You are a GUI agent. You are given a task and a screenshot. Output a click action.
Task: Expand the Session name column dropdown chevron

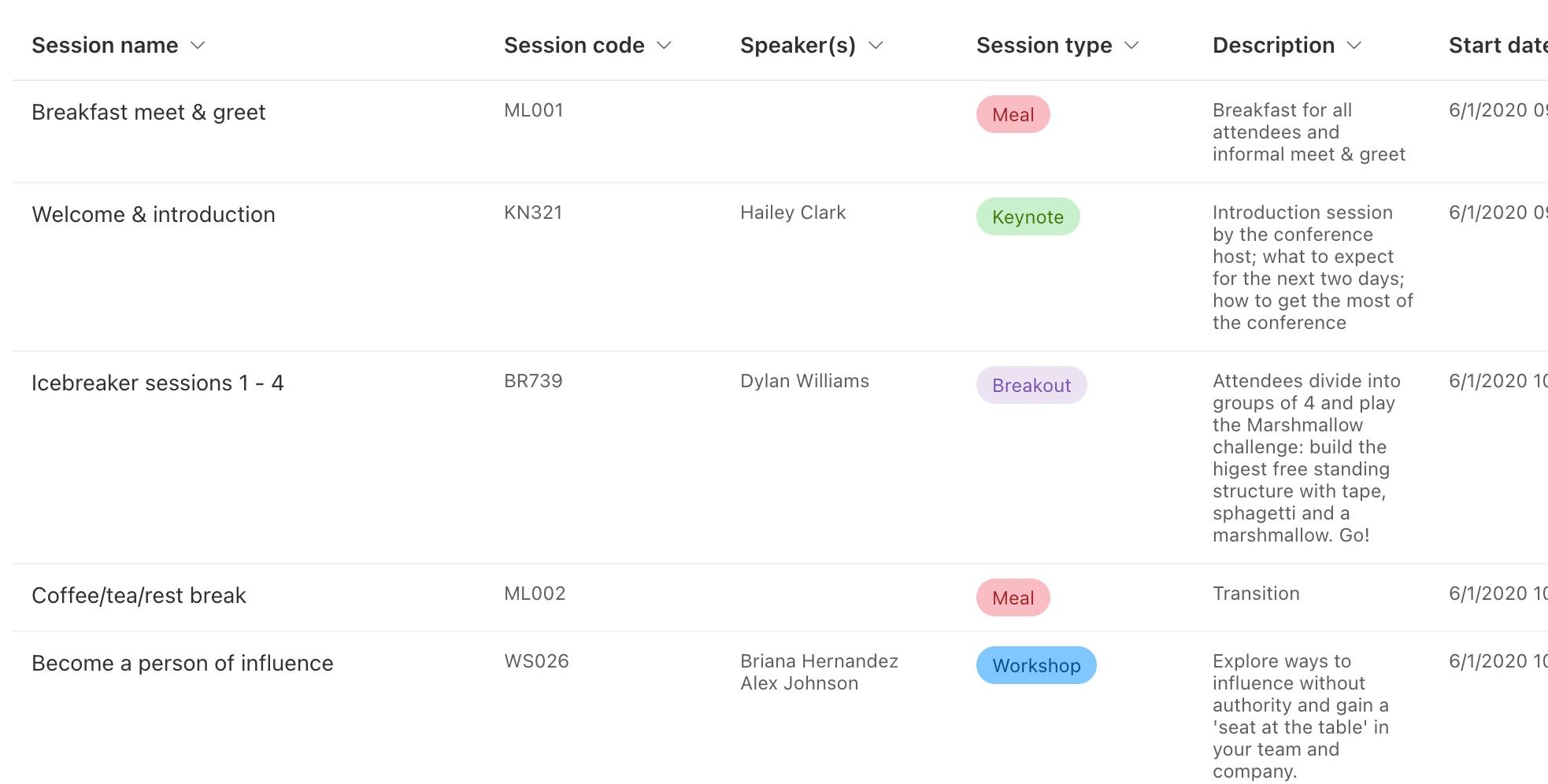point(198,46)
